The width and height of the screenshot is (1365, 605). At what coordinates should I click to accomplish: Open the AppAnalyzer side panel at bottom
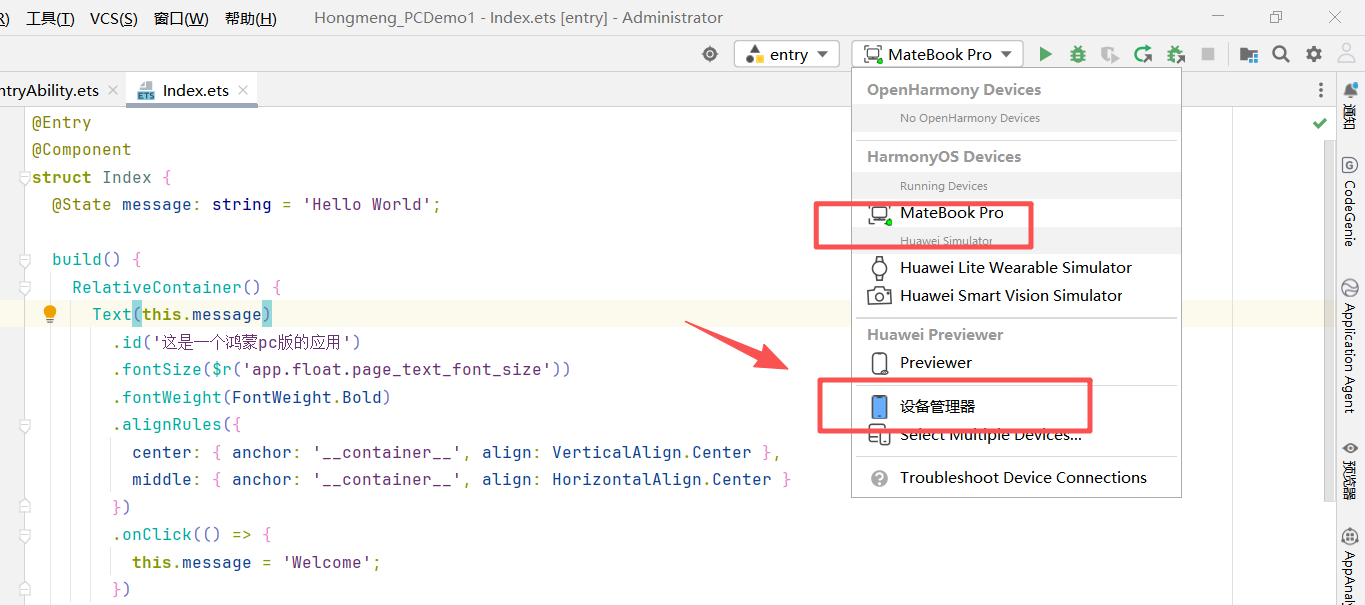coord(1350,566)
